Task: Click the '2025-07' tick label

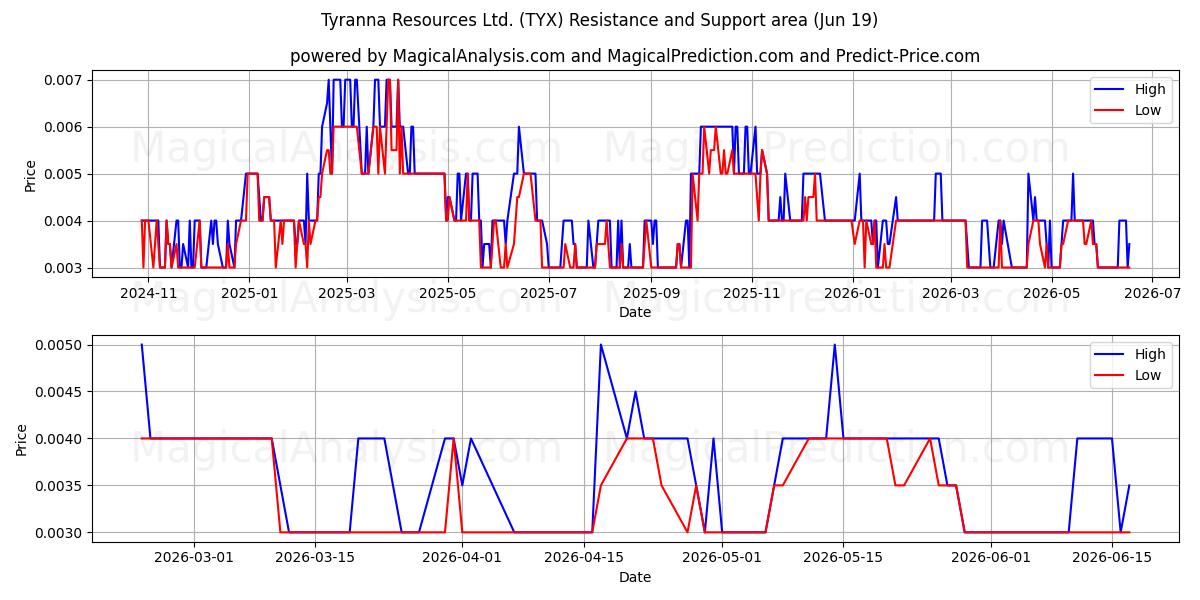Action: (x=549, y=293)
